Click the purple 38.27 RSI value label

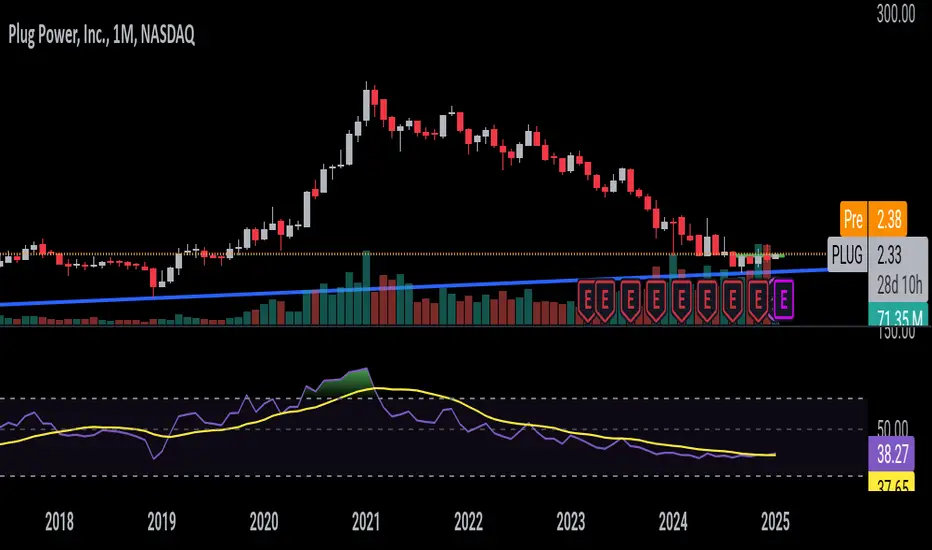click(x=892, y=454)
